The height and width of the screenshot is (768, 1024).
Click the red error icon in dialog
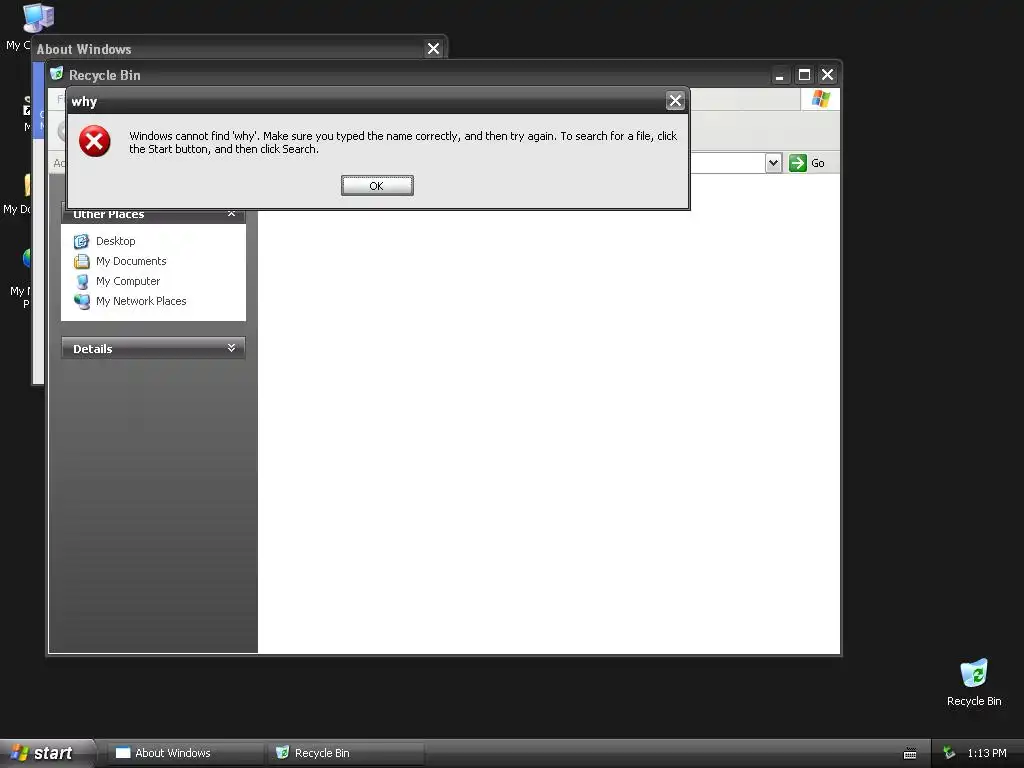(95, 141)
